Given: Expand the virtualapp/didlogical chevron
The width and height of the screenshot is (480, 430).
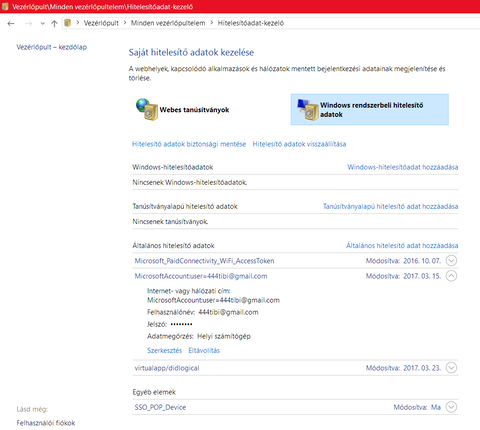Looking at the screenshot, I should pos(451,368).
